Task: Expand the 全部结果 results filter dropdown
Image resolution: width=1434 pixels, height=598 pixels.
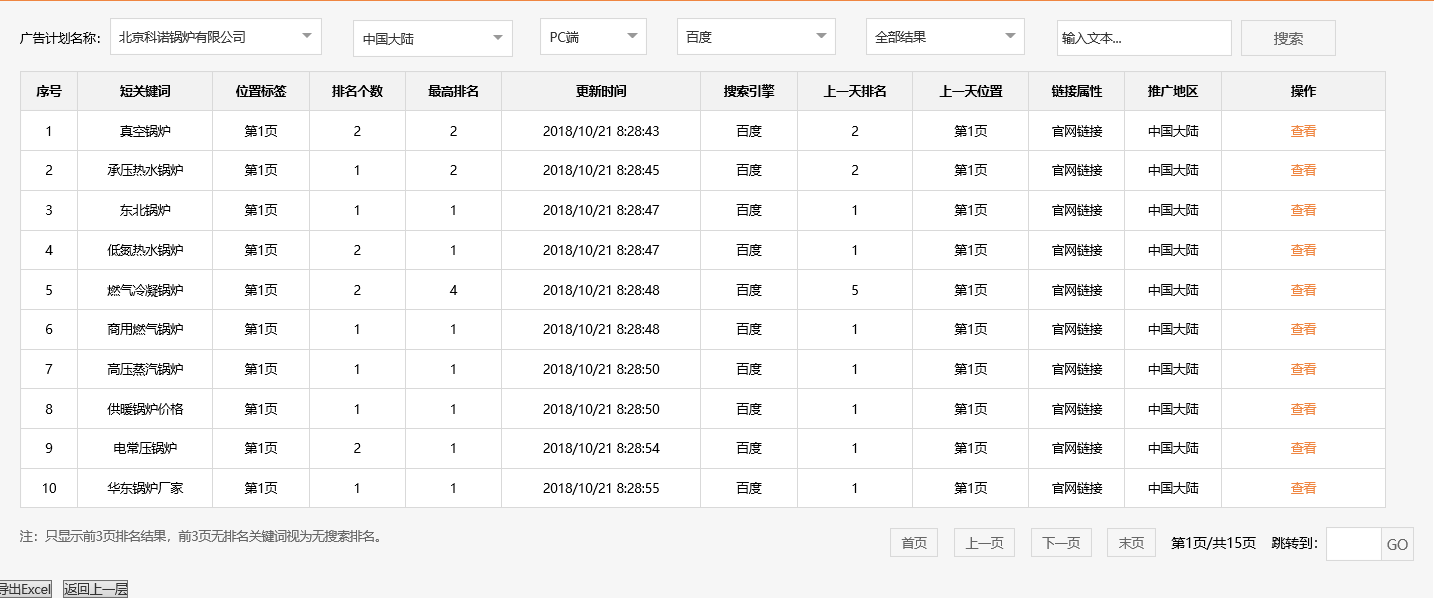Action: [944, 36]
